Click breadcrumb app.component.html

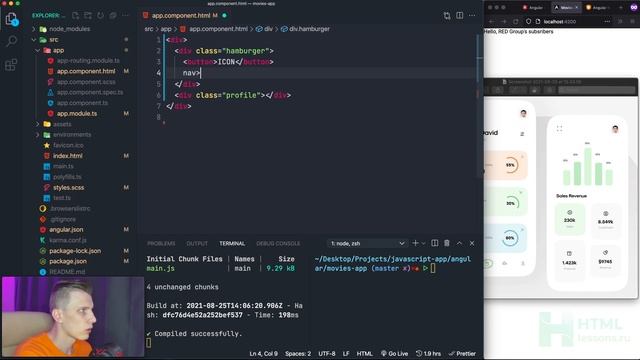[x=214, y=29]
